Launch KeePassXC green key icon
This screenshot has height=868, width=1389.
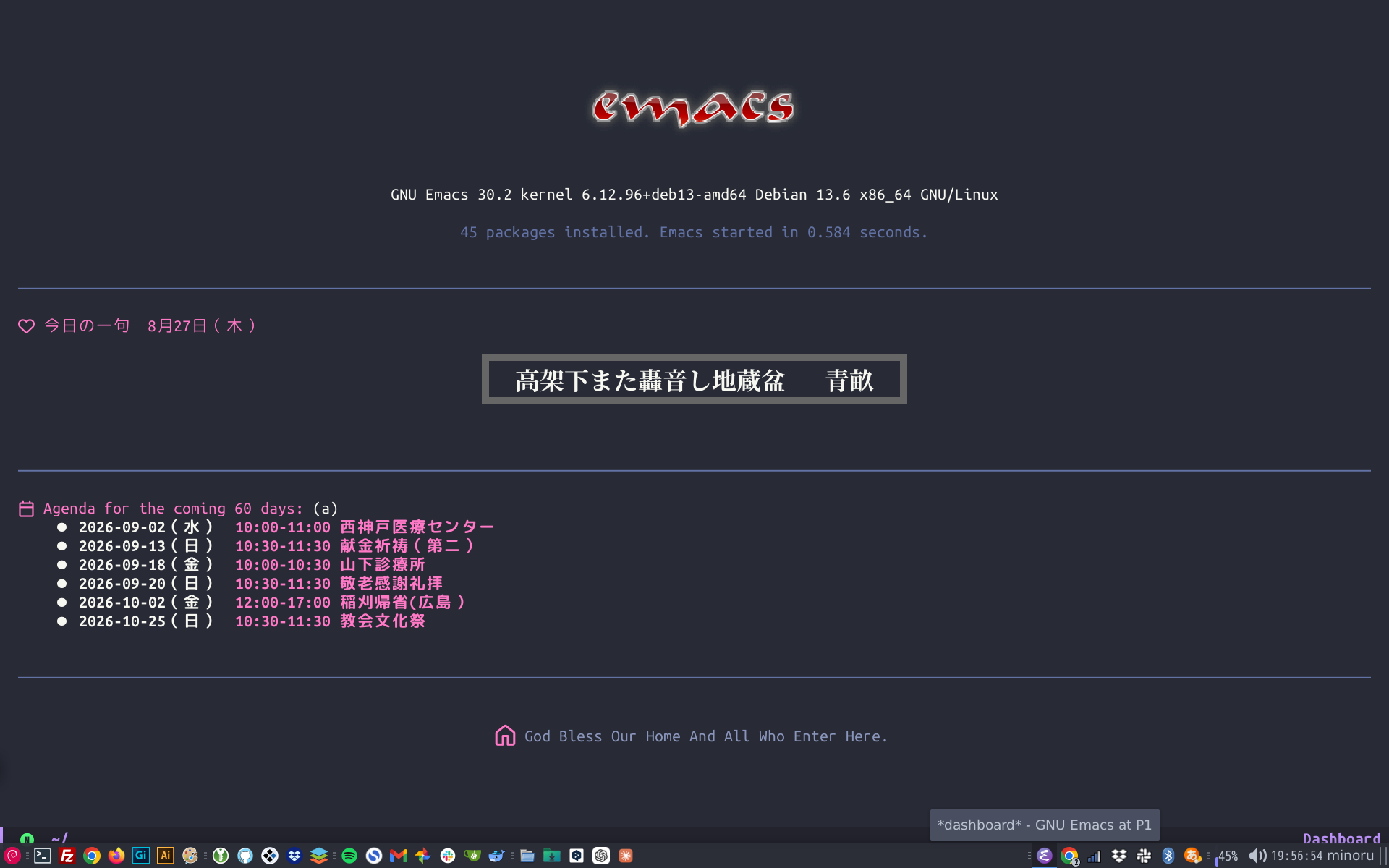pyautogui.click(x=221, y=856)
